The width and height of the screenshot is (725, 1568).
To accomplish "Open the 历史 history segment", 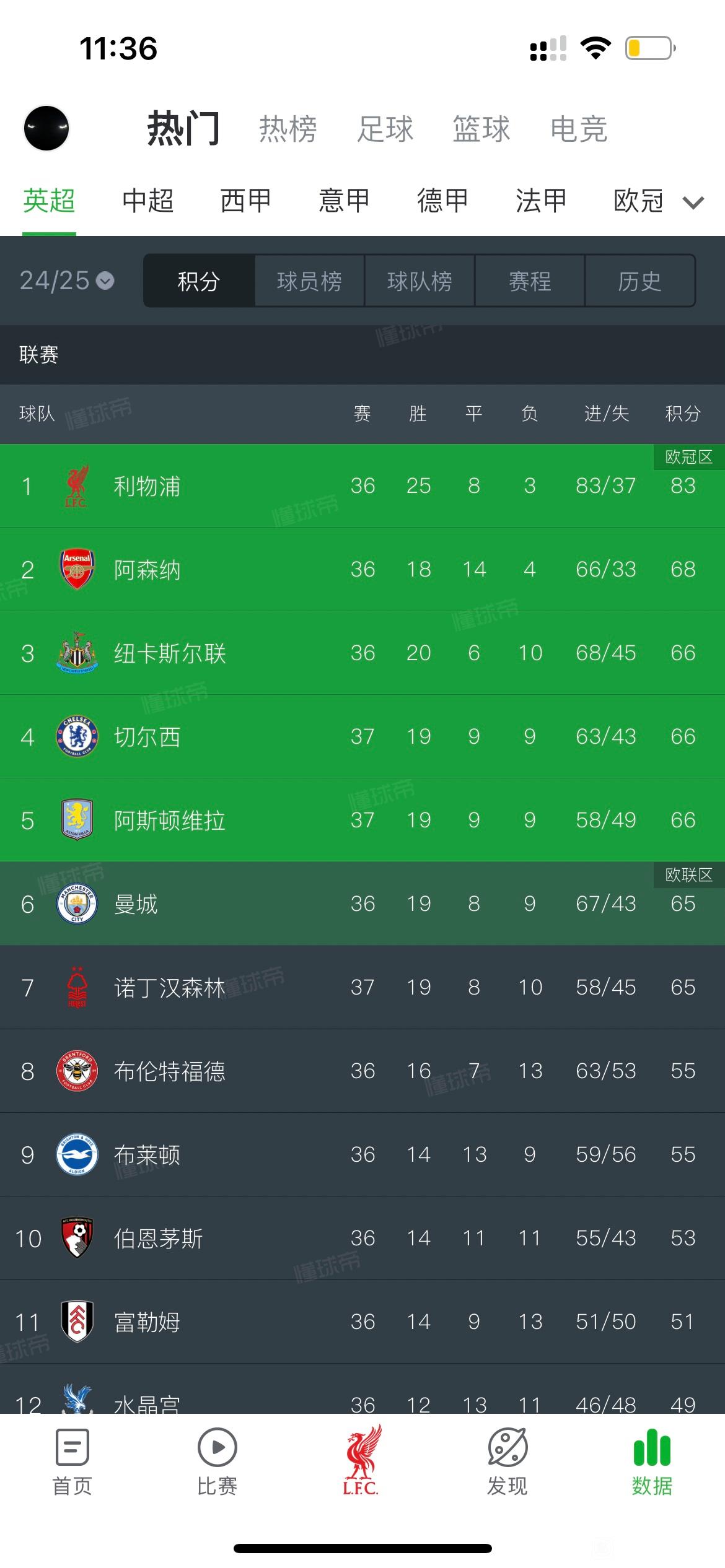I will 640,281.
